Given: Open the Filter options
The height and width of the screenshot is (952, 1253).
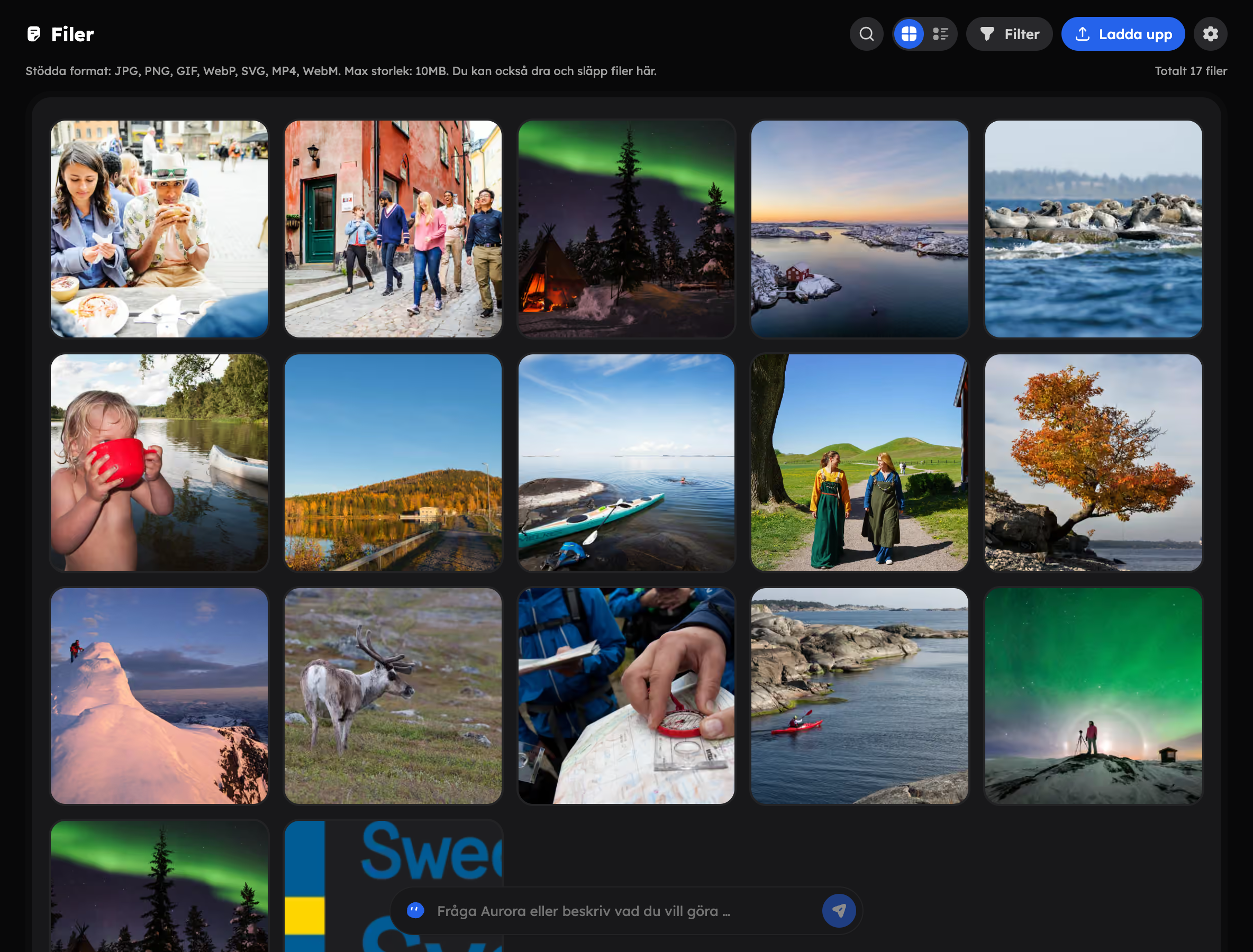Looking at the screenshot, I should (x=1009, y=34).
